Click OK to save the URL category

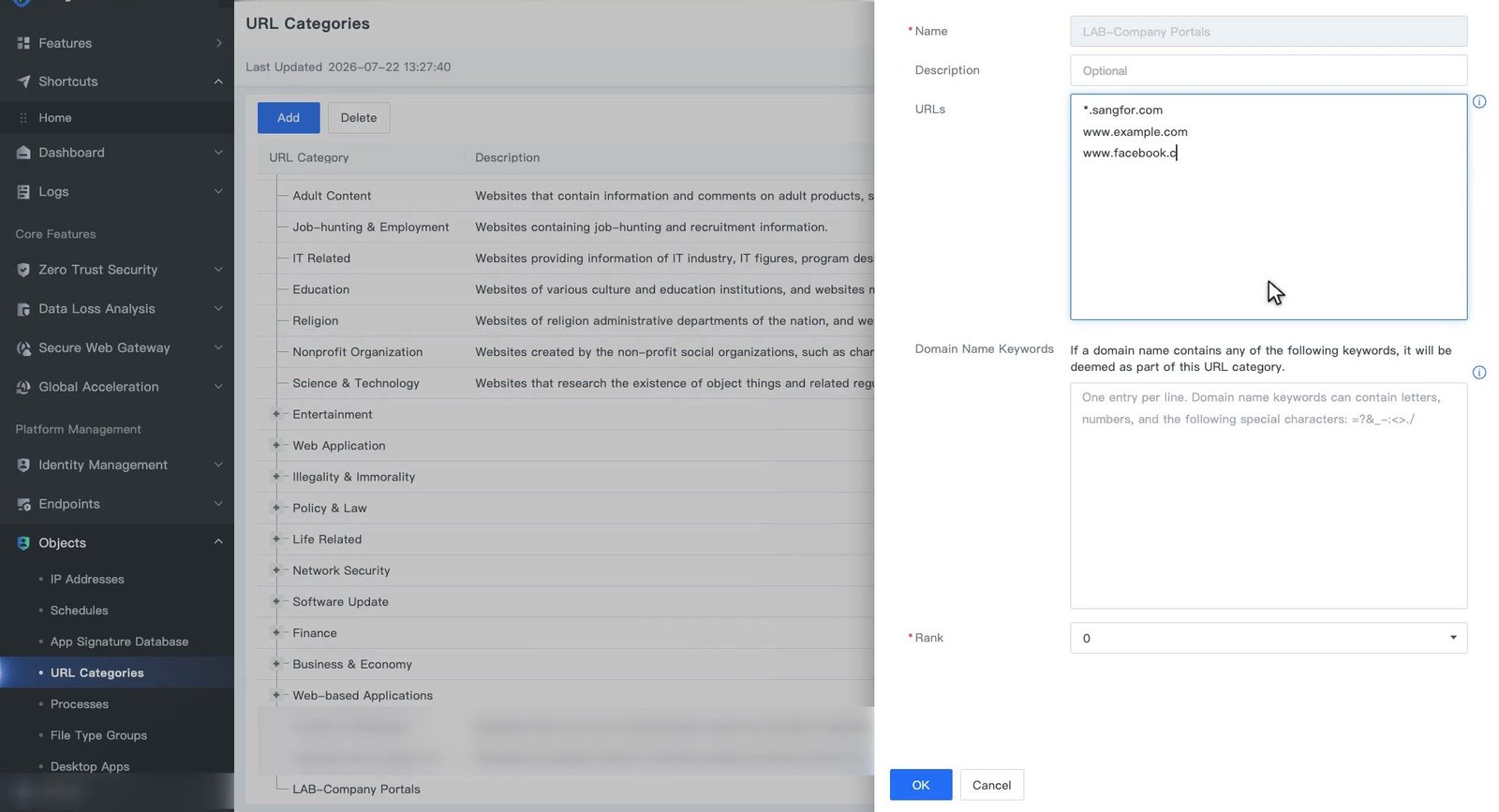click(921, 785)
